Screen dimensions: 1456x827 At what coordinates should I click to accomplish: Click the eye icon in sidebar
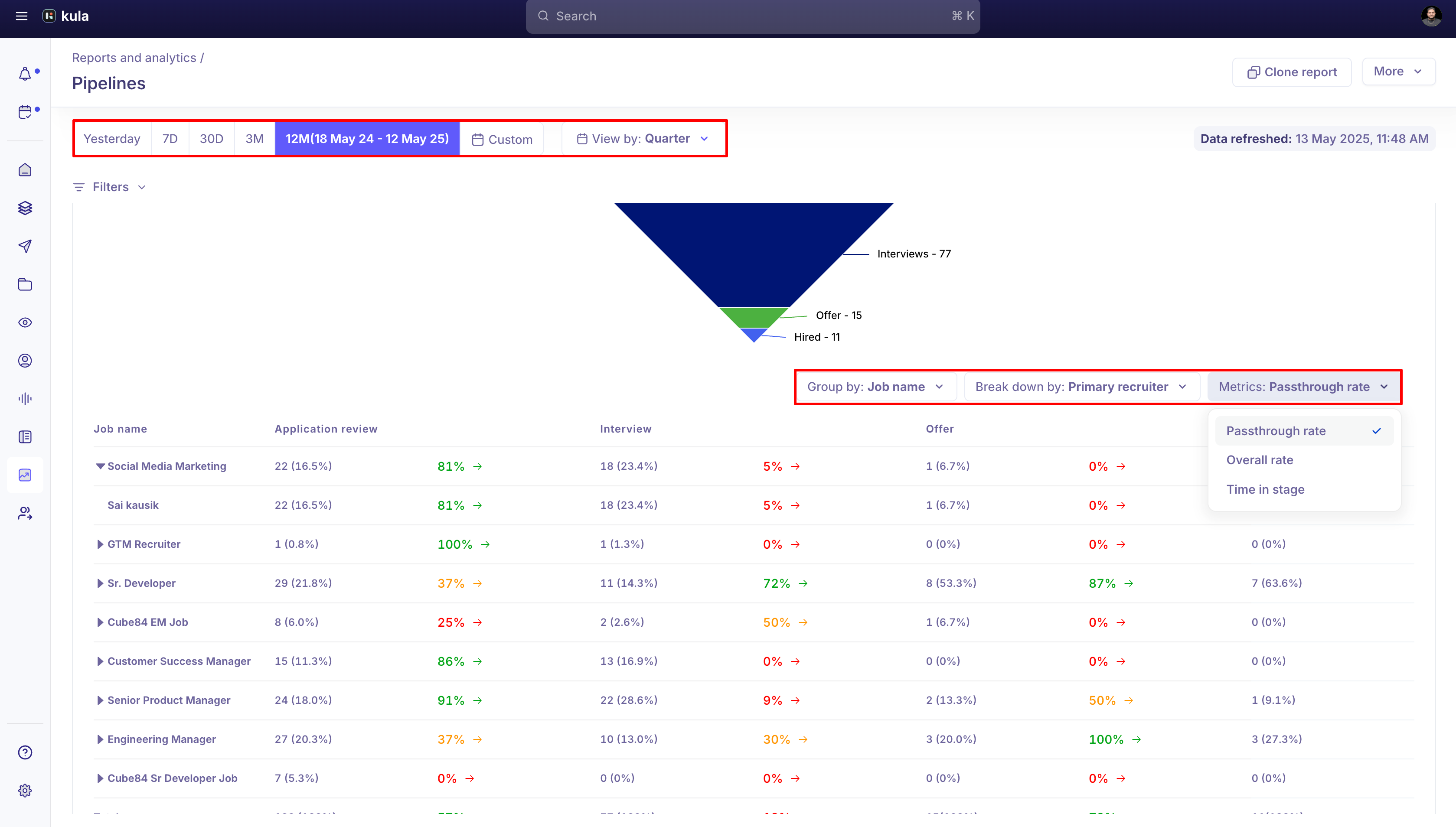coord(25,322)
